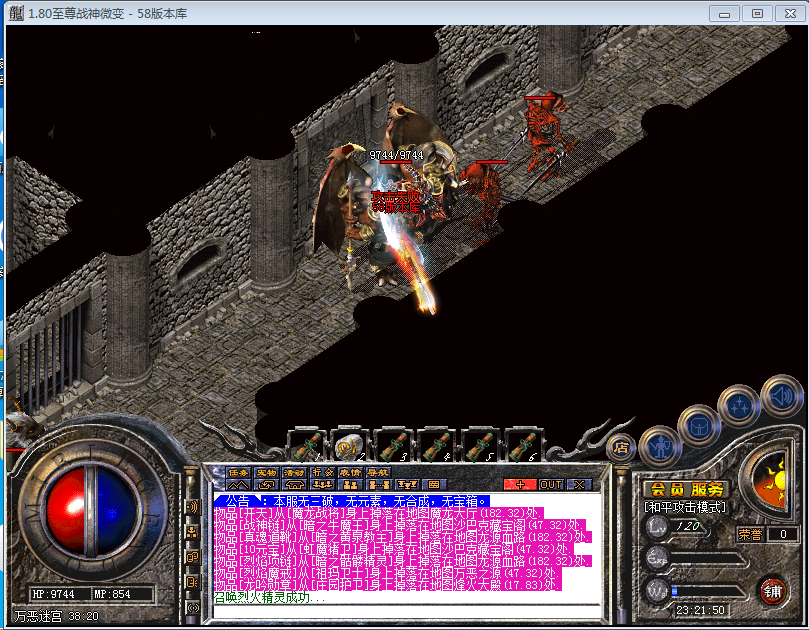Switch the 和平攻击模式 attack mode
Viewport: 809px width, 630px height.
click(685, 507)
